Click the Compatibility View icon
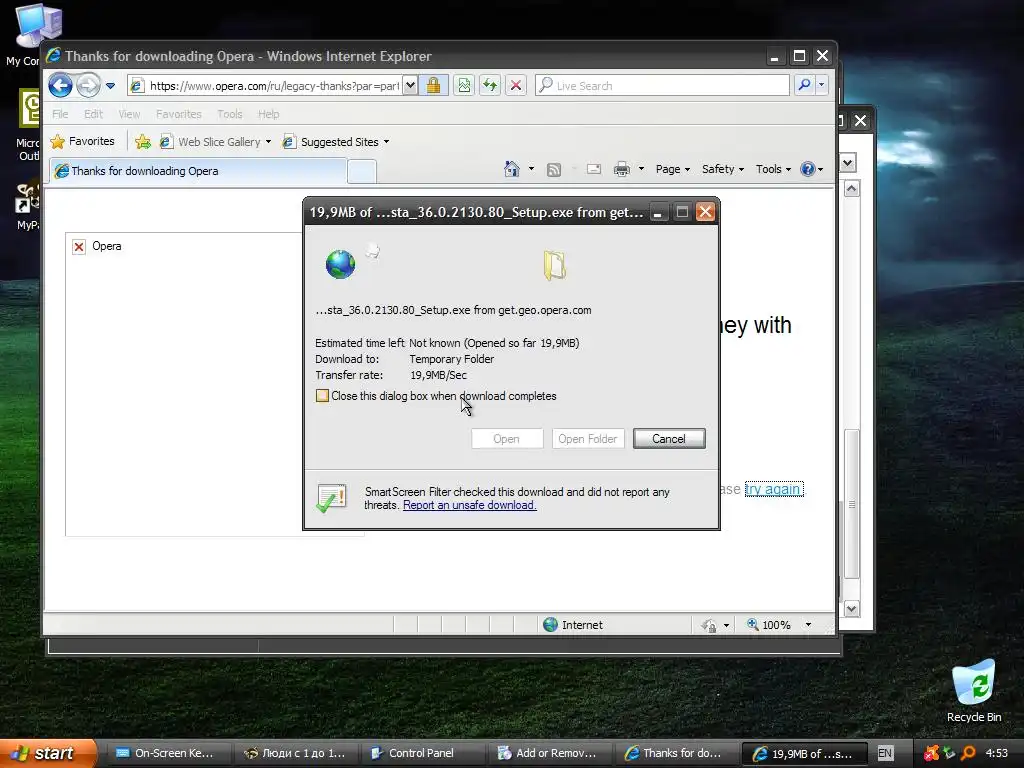 [x=464, y=86]
